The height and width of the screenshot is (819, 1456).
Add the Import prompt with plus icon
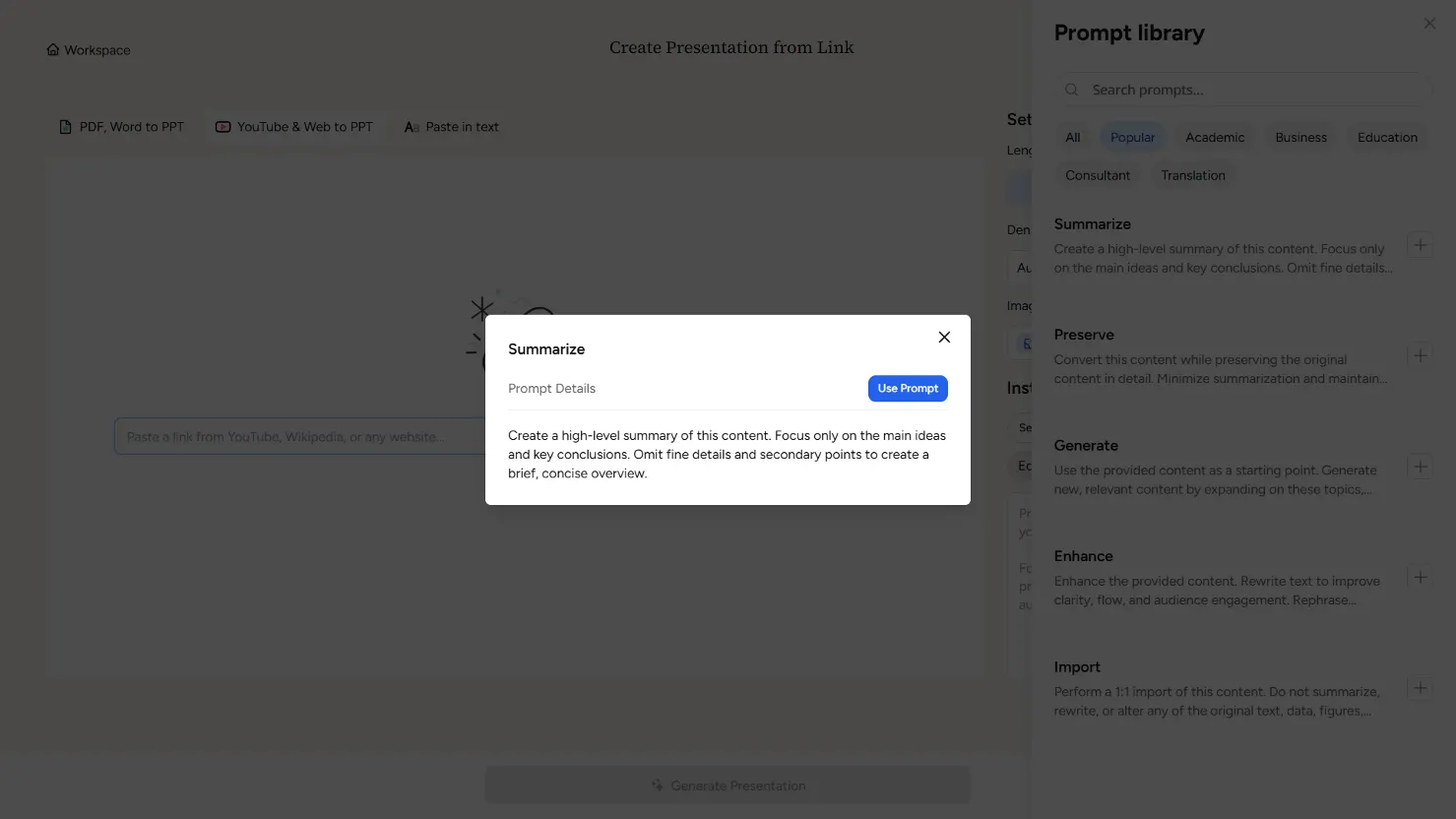(x=1420, y=688)
